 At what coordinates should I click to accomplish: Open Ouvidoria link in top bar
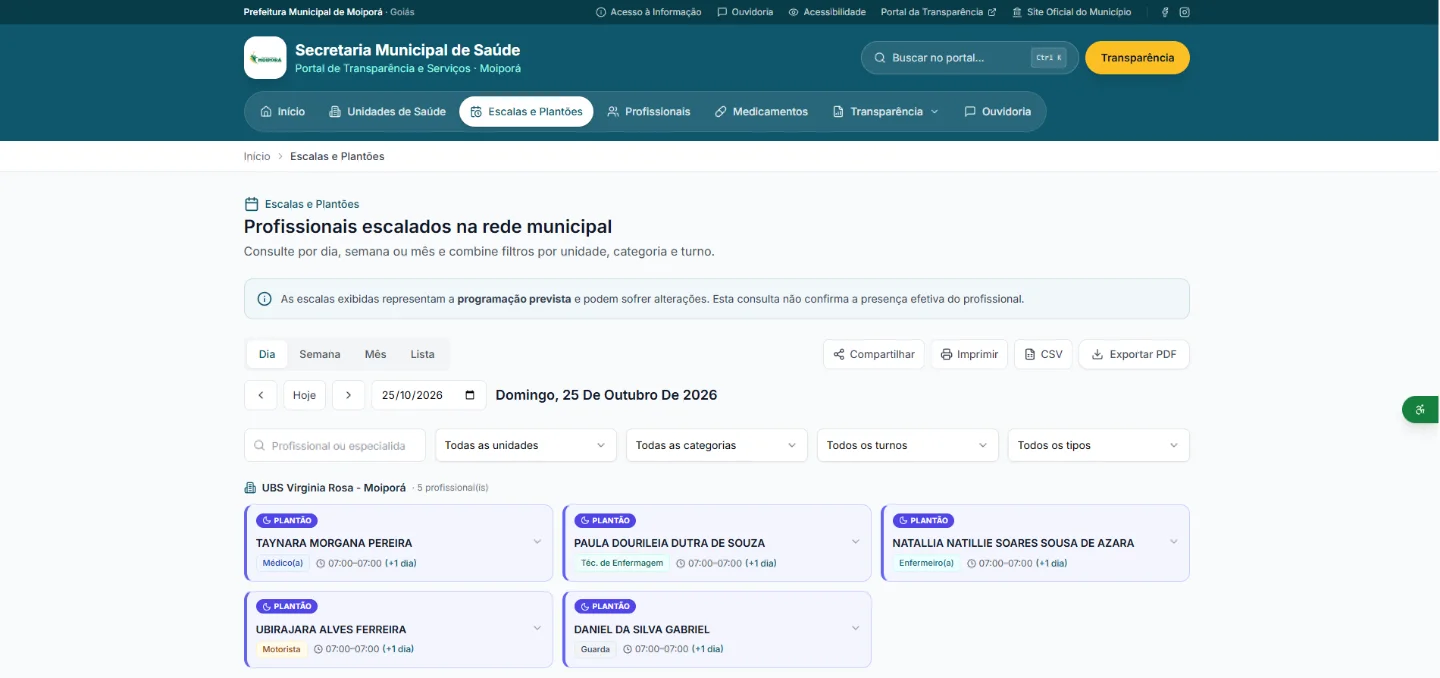point(745,12)
